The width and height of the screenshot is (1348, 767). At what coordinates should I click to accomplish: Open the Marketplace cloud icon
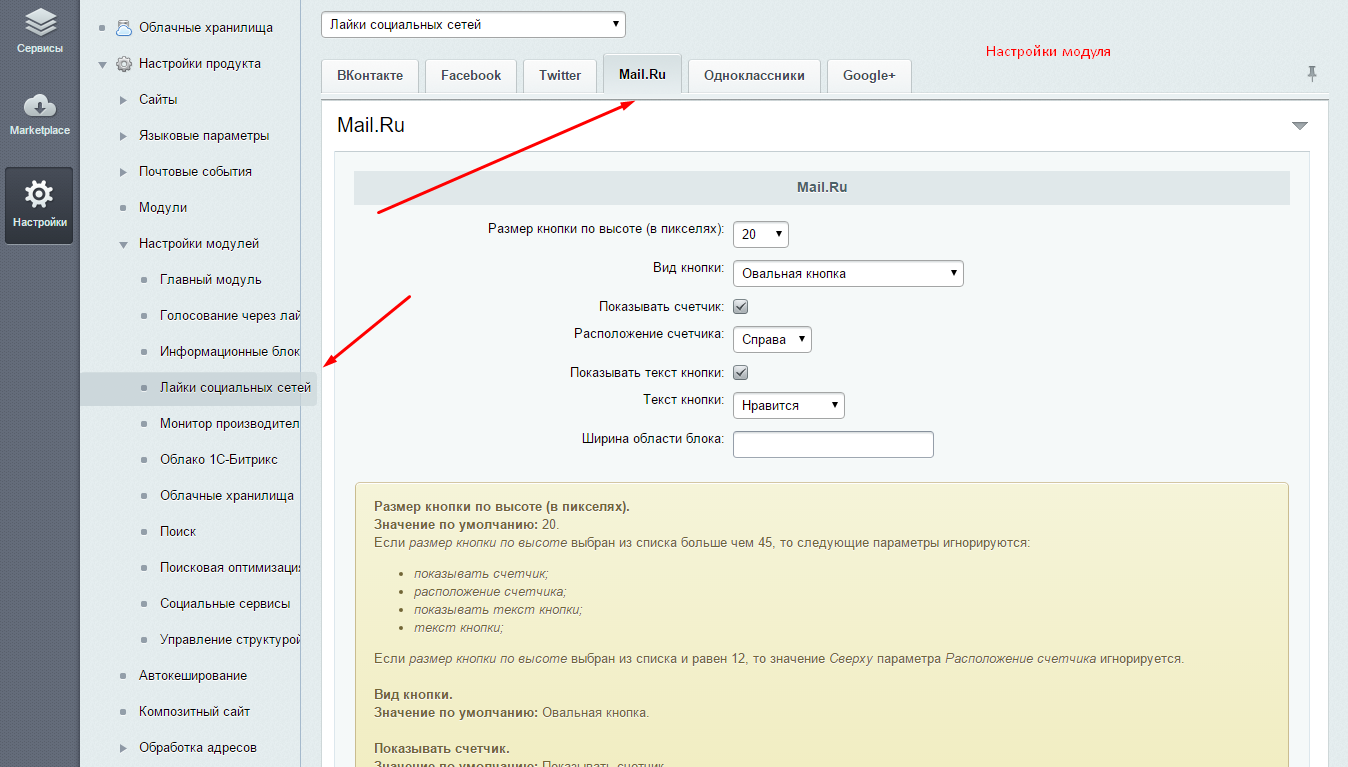(x=40, y=106)
